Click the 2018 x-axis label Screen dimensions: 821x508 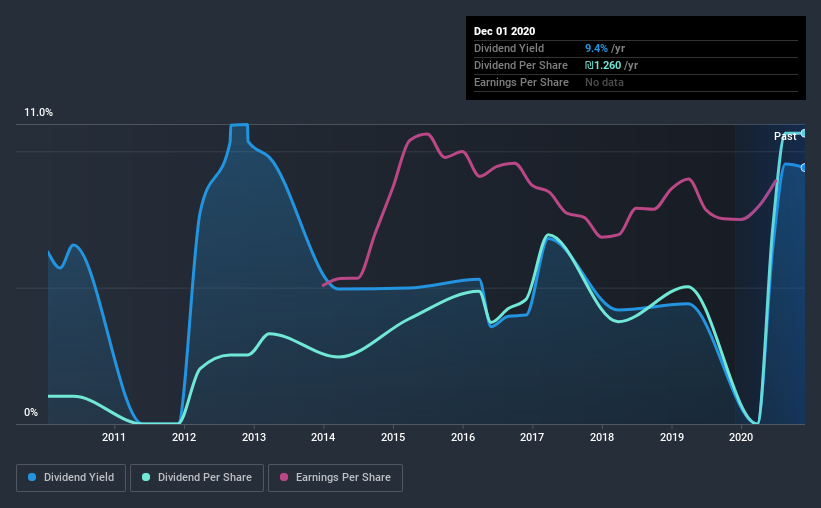[602, 437]
